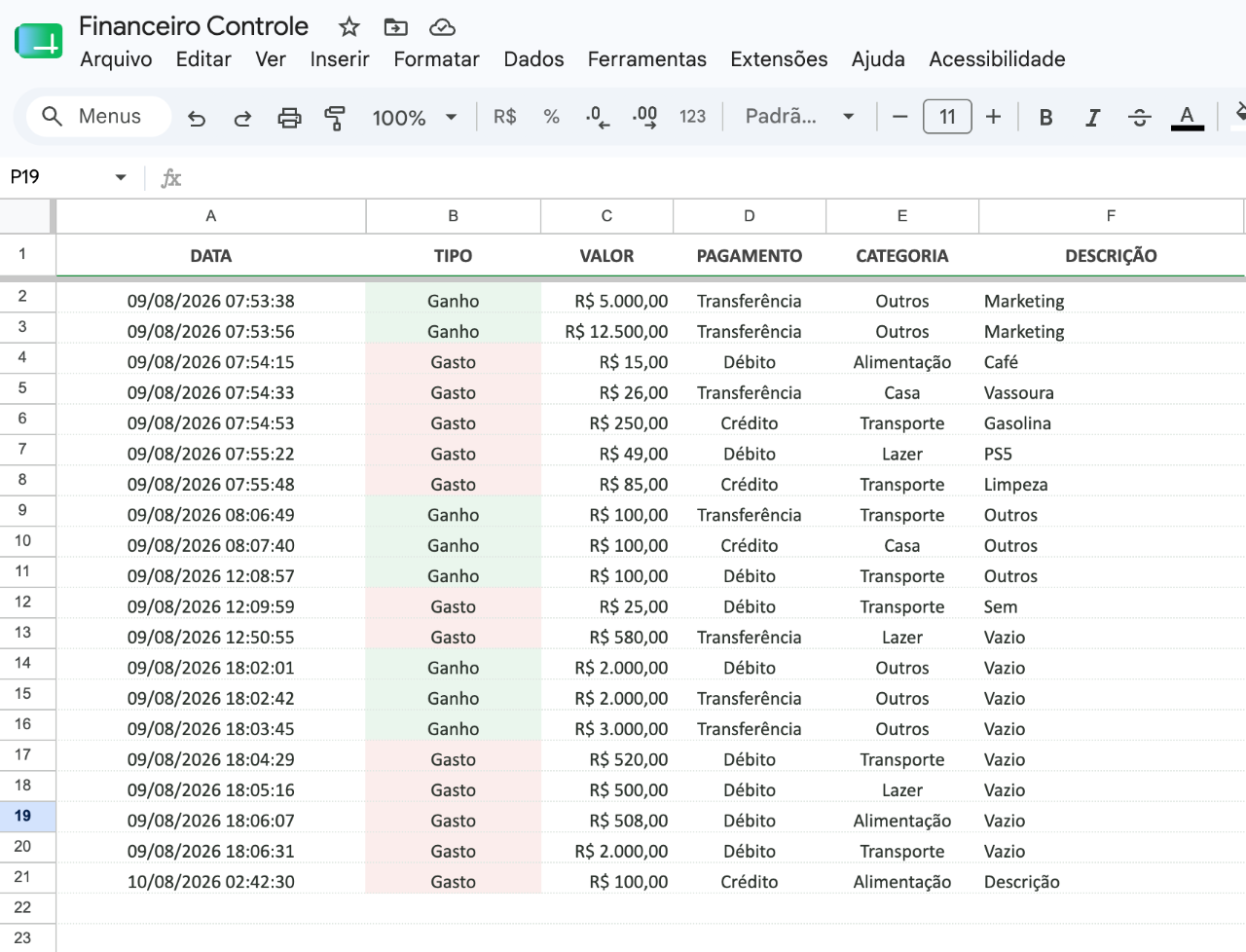Undo the last action
Viewport: 1246px width, 952px height.
197,118
